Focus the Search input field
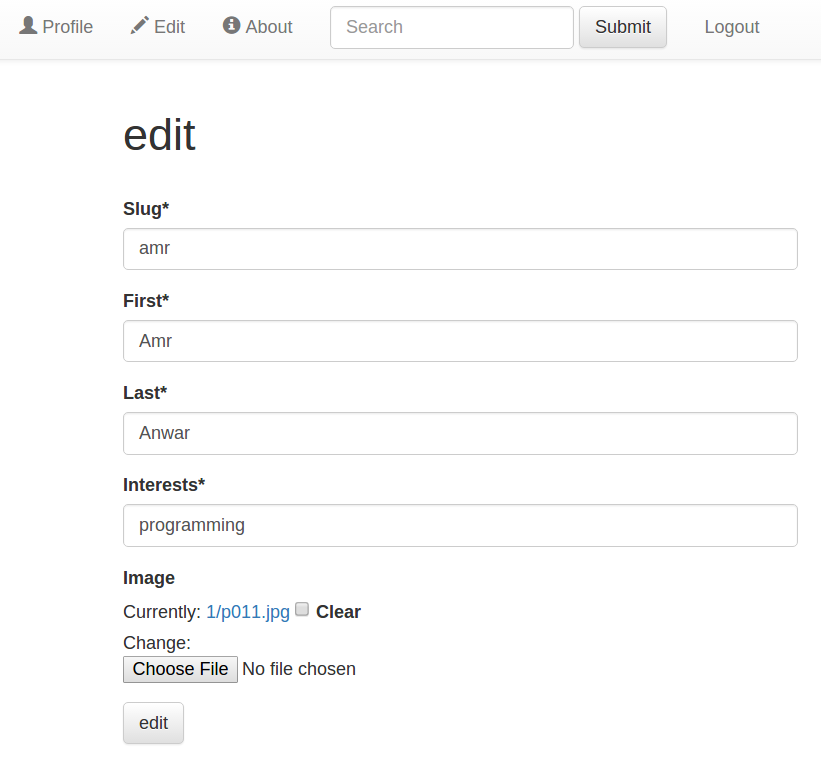This screenshot has width=821, height=771. click(452, 28)
